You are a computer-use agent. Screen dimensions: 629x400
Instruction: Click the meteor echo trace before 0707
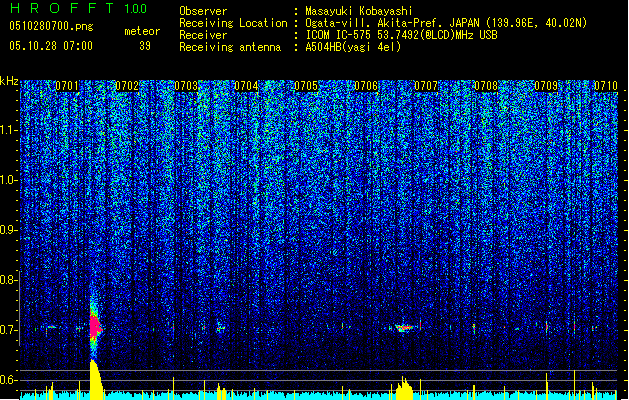click(x=404, y=328)
